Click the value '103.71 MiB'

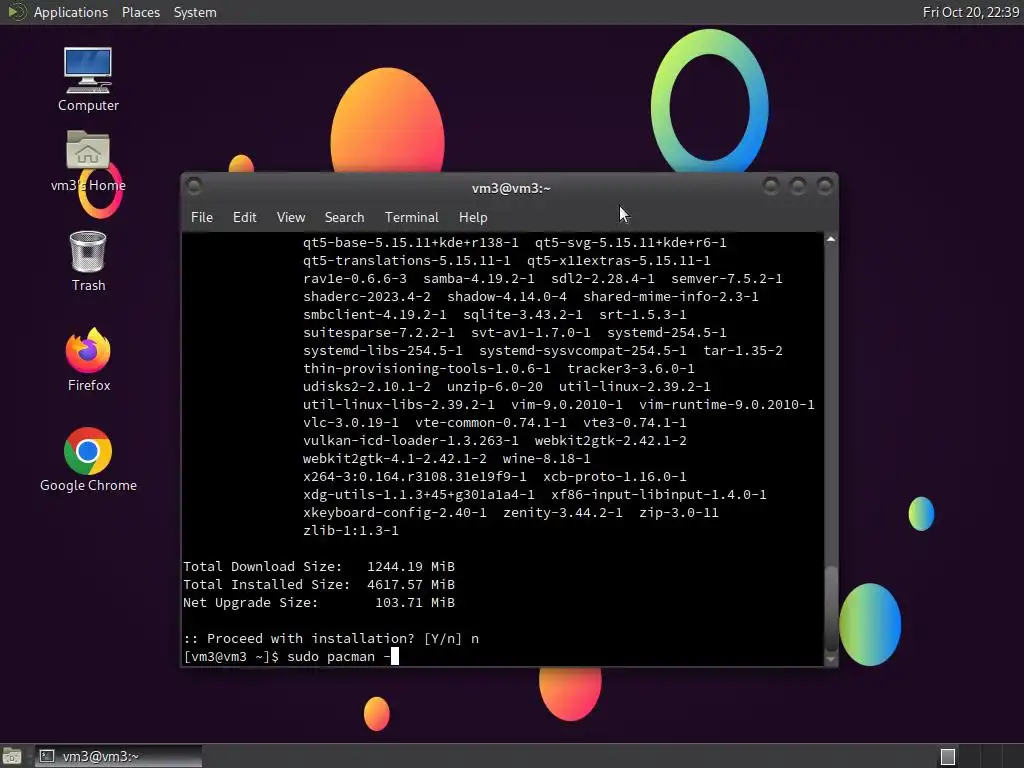point(415,602)
